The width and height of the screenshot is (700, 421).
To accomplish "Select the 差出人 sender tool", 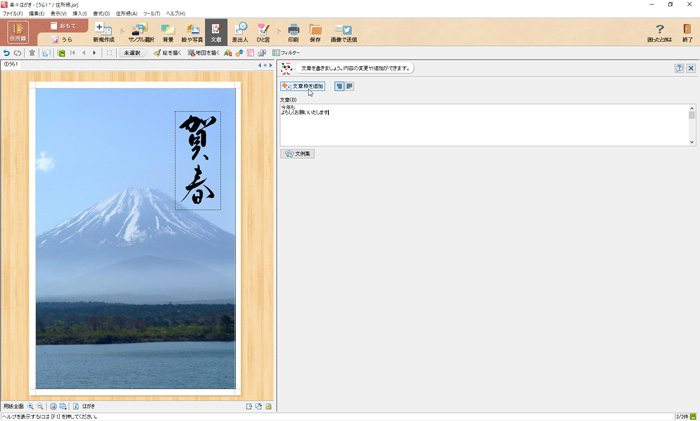I will [x=240, y=32].
